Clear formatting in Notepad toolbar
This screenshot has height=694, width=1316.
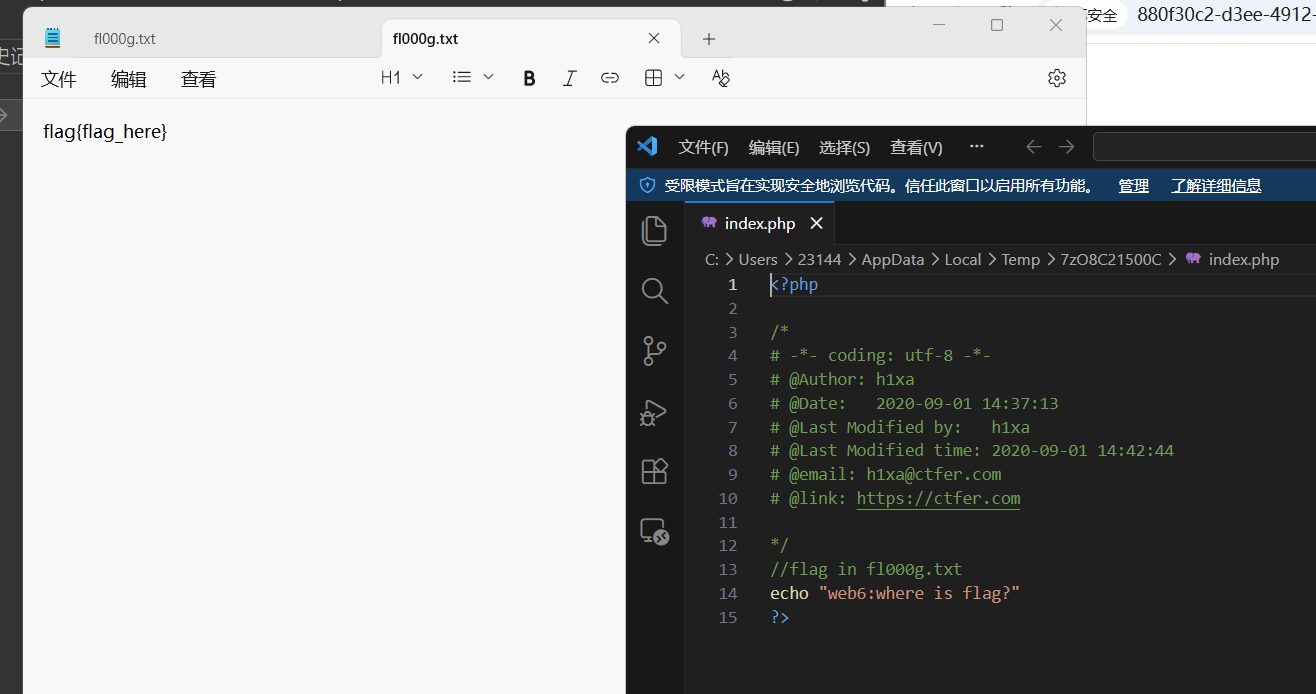[721, 78]
